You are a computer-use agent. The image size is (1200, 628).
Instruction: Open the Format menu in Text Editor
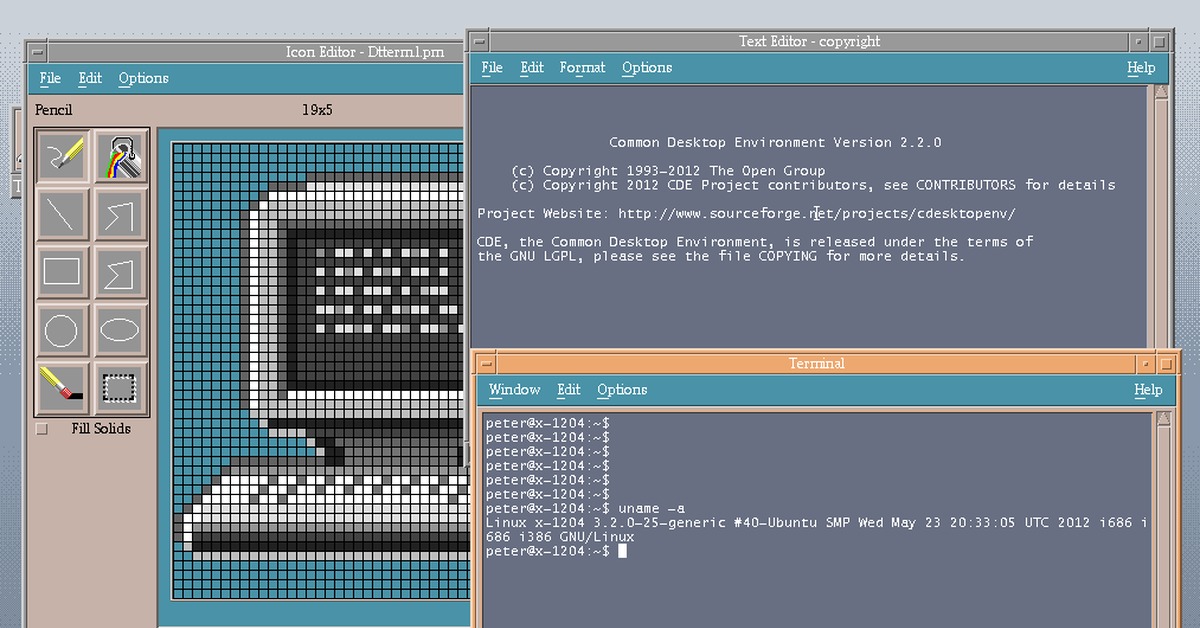coord(582,68)
